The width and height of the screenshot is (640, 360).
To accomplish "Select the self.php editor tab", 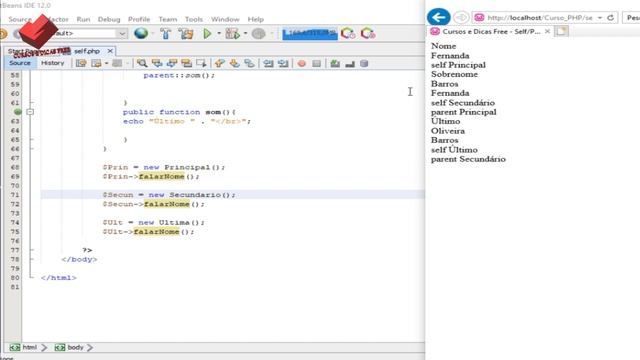I will [87, 51].
